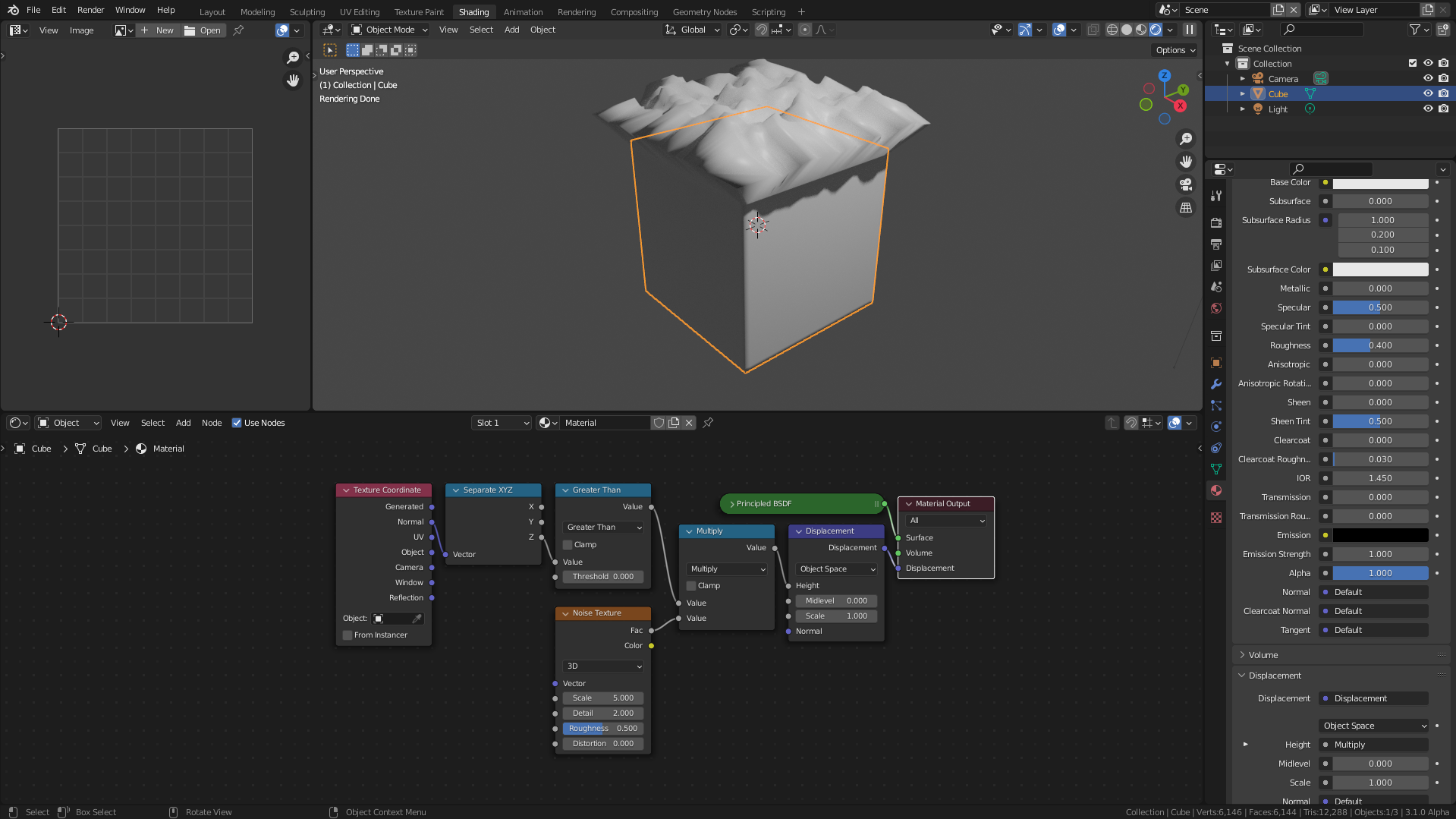Viewport: 1456px width, 819px height.
Task: Toggle Collection exclude checkbox in outliner
Action: click(1413, 63)
